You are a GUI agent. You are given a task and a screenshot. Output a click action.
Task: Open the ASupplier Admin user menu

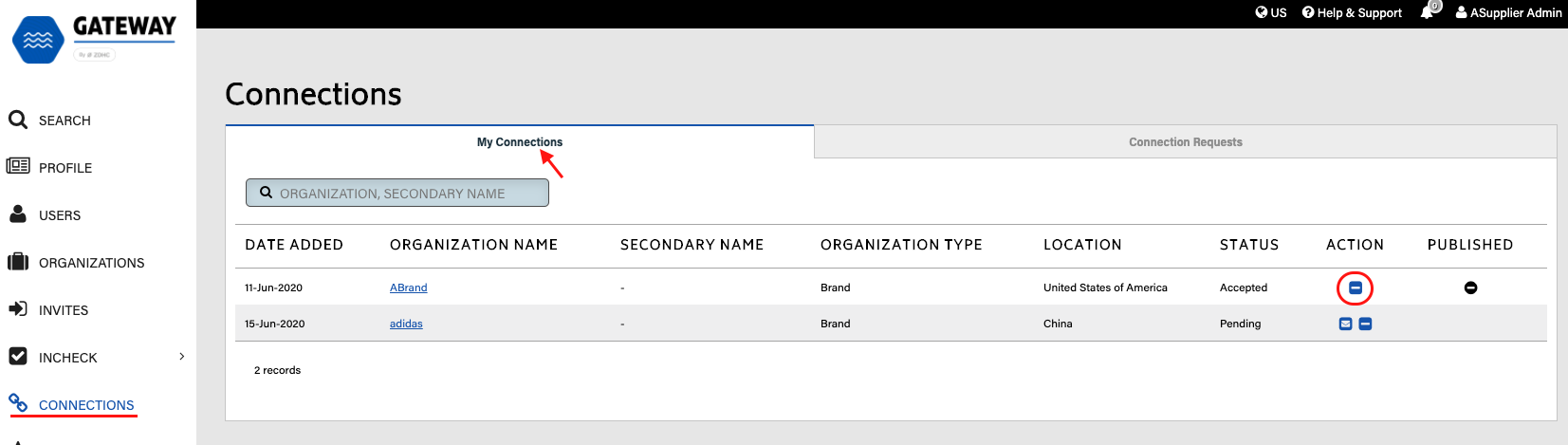1508,12
